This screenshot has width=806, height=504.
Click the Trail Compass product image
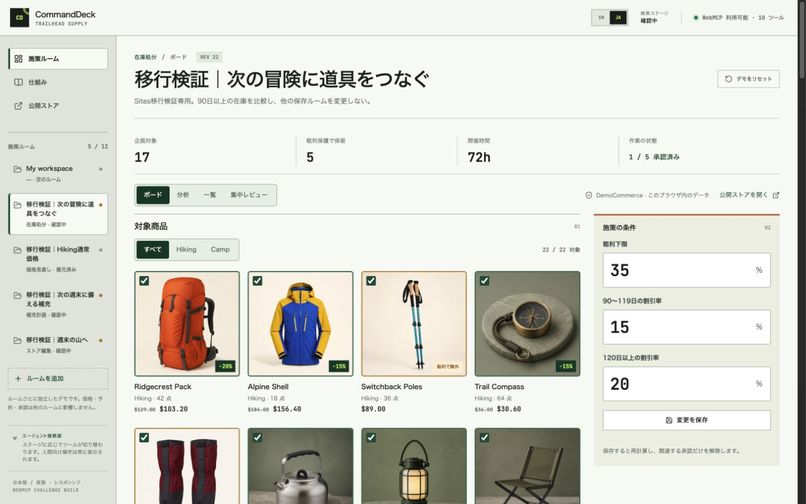pos(527,324)
